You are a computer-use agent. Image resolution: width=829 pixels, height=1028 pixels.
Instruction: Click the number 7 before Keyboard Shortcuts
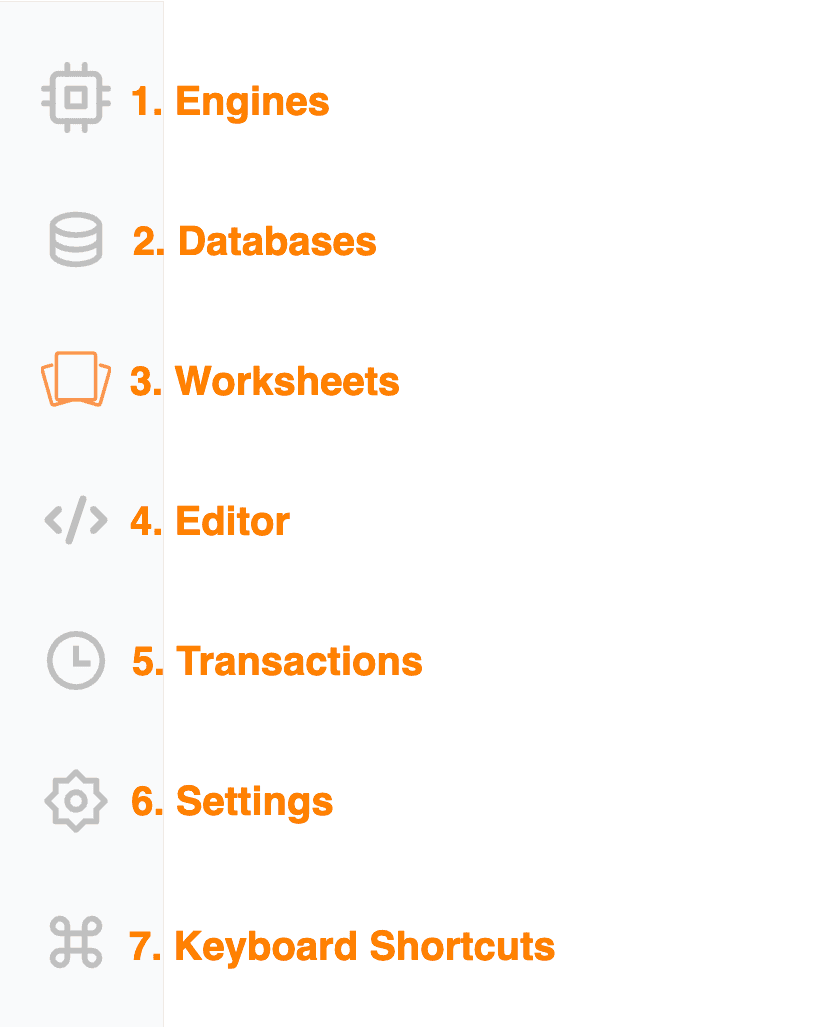click(143, 946)
